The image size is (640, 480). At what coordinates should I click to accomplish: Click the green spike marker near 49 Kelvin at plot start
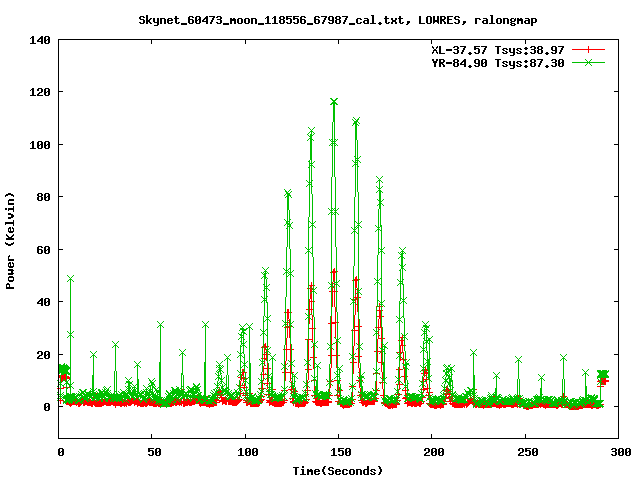(70, 278)
